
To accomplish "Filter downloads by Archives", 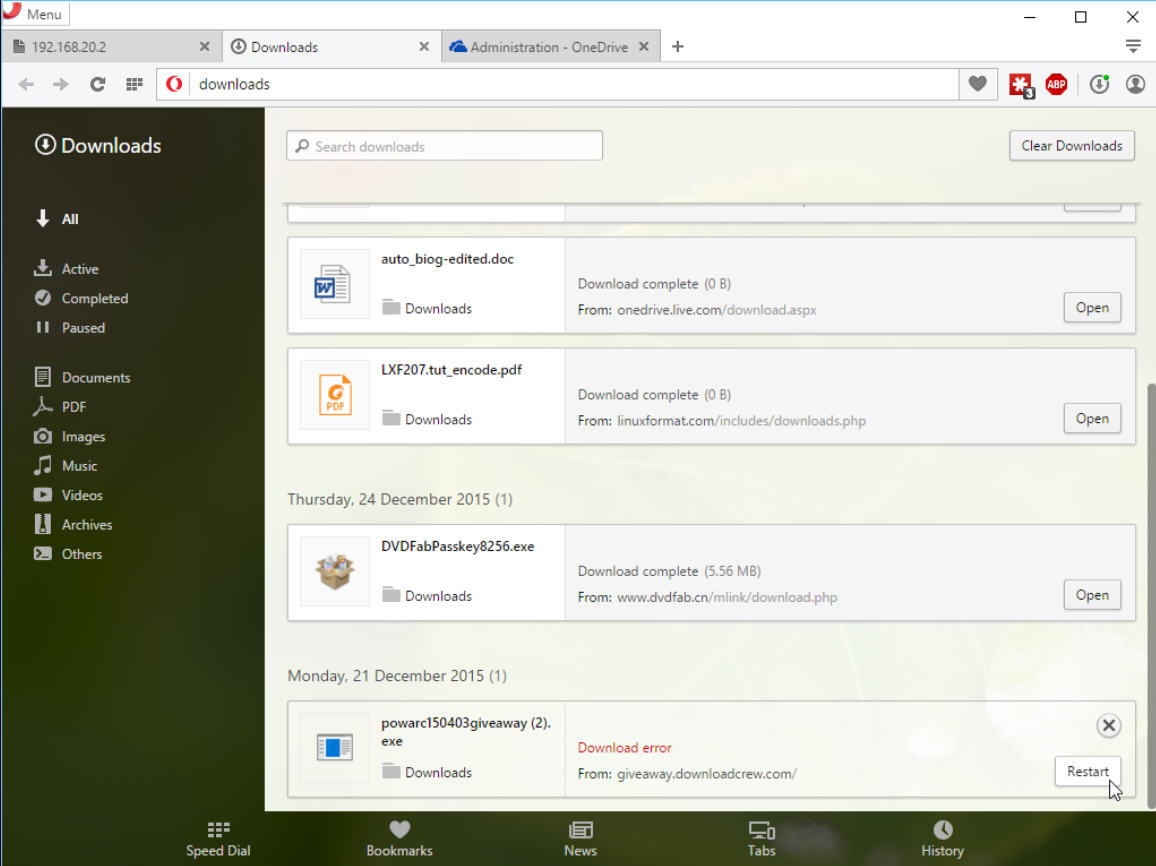I will coord(72,525).
